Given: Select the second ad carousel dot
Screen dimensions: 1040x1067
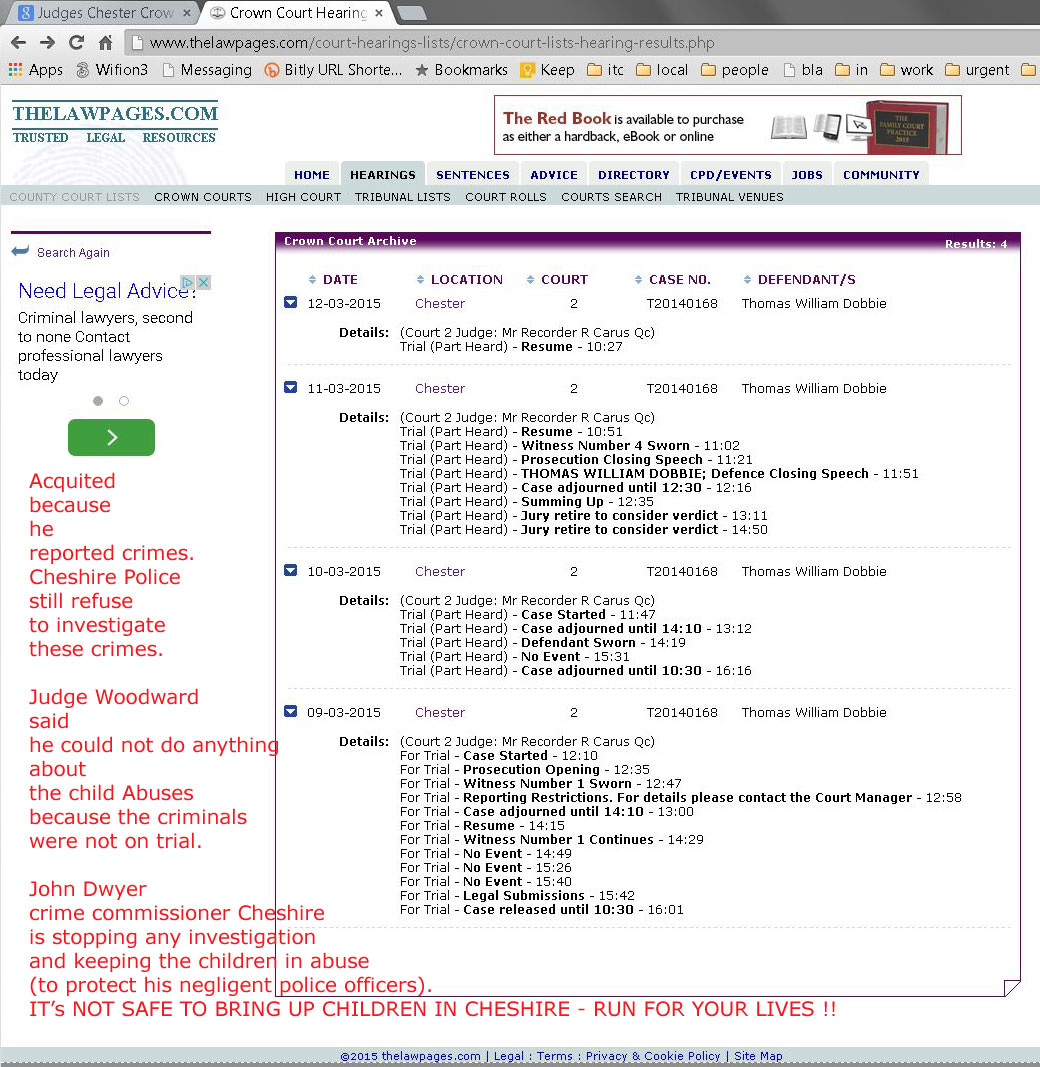Looking at the screenshot, I should [x=124, y=401].
